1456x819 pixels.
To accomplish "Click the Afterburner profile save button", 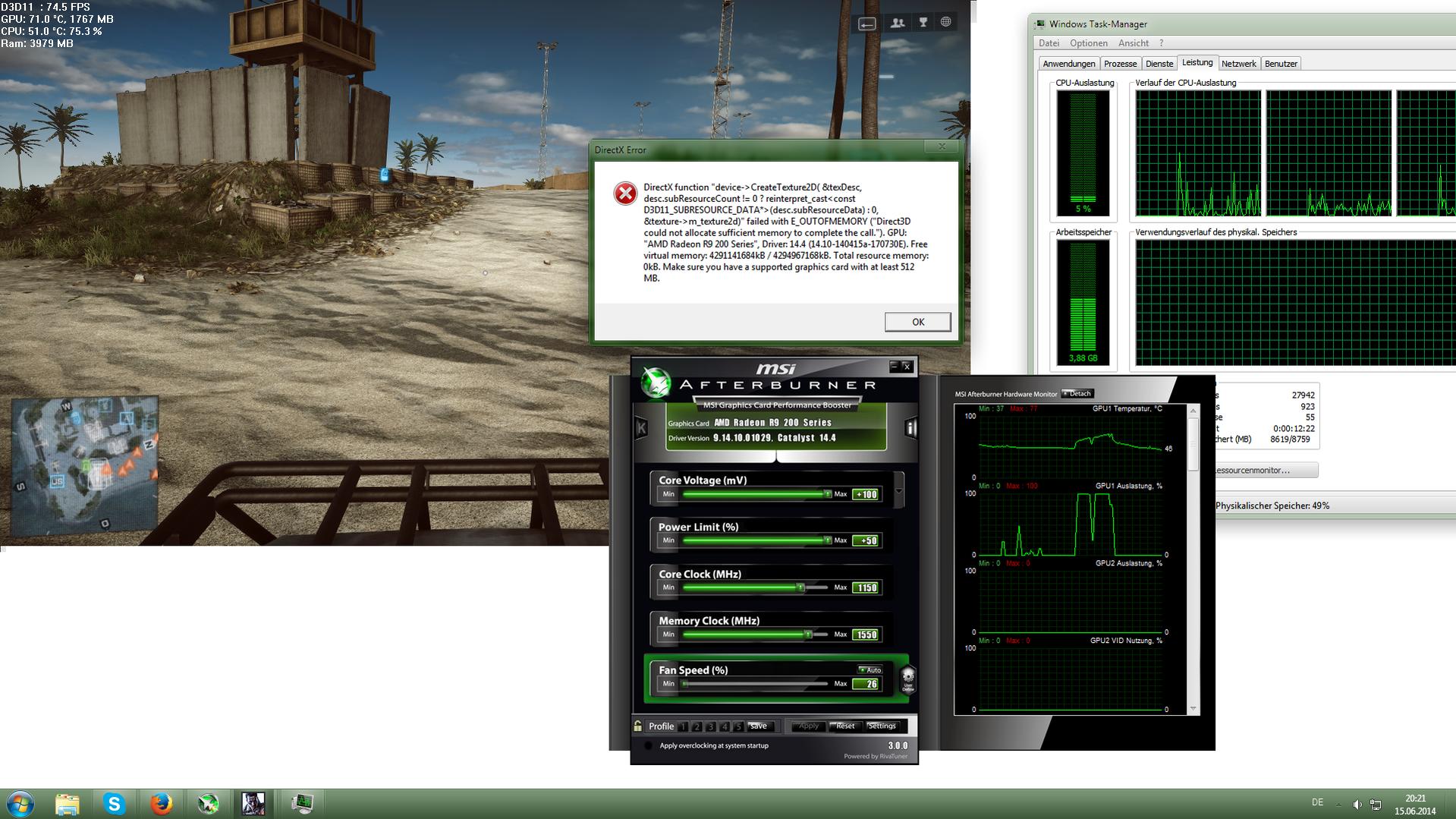I will point(759,726).
